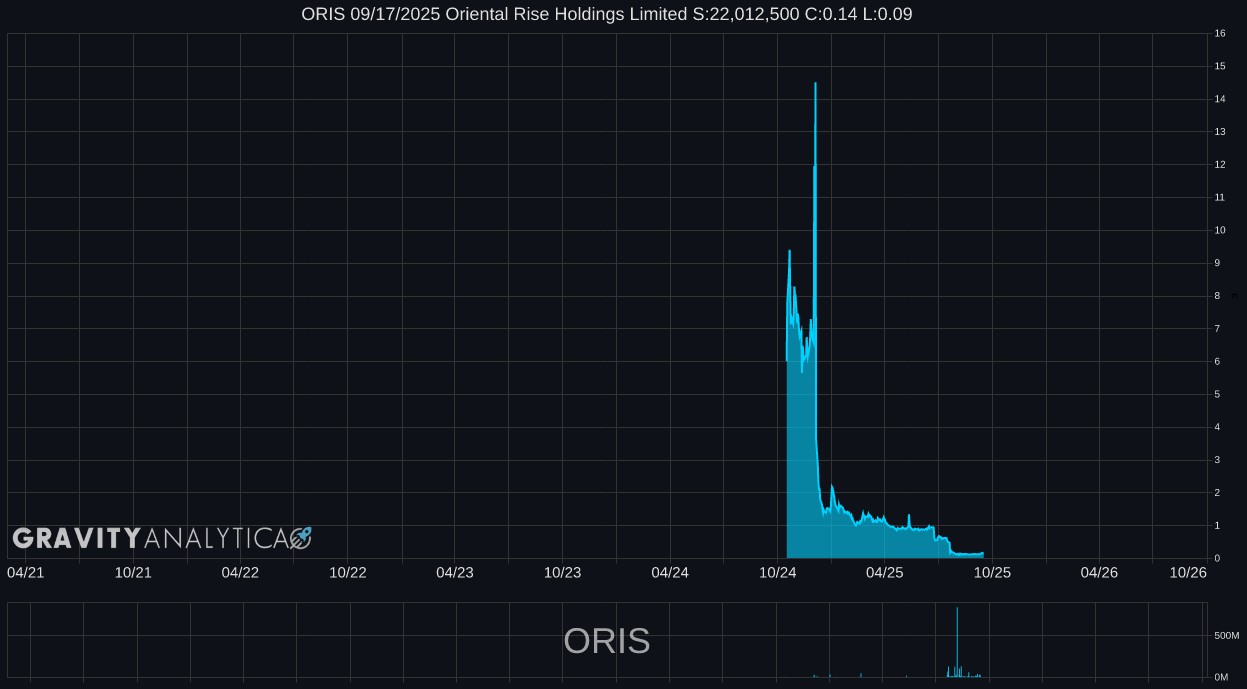Click price axis value 2

click(x=1217, y=493)
